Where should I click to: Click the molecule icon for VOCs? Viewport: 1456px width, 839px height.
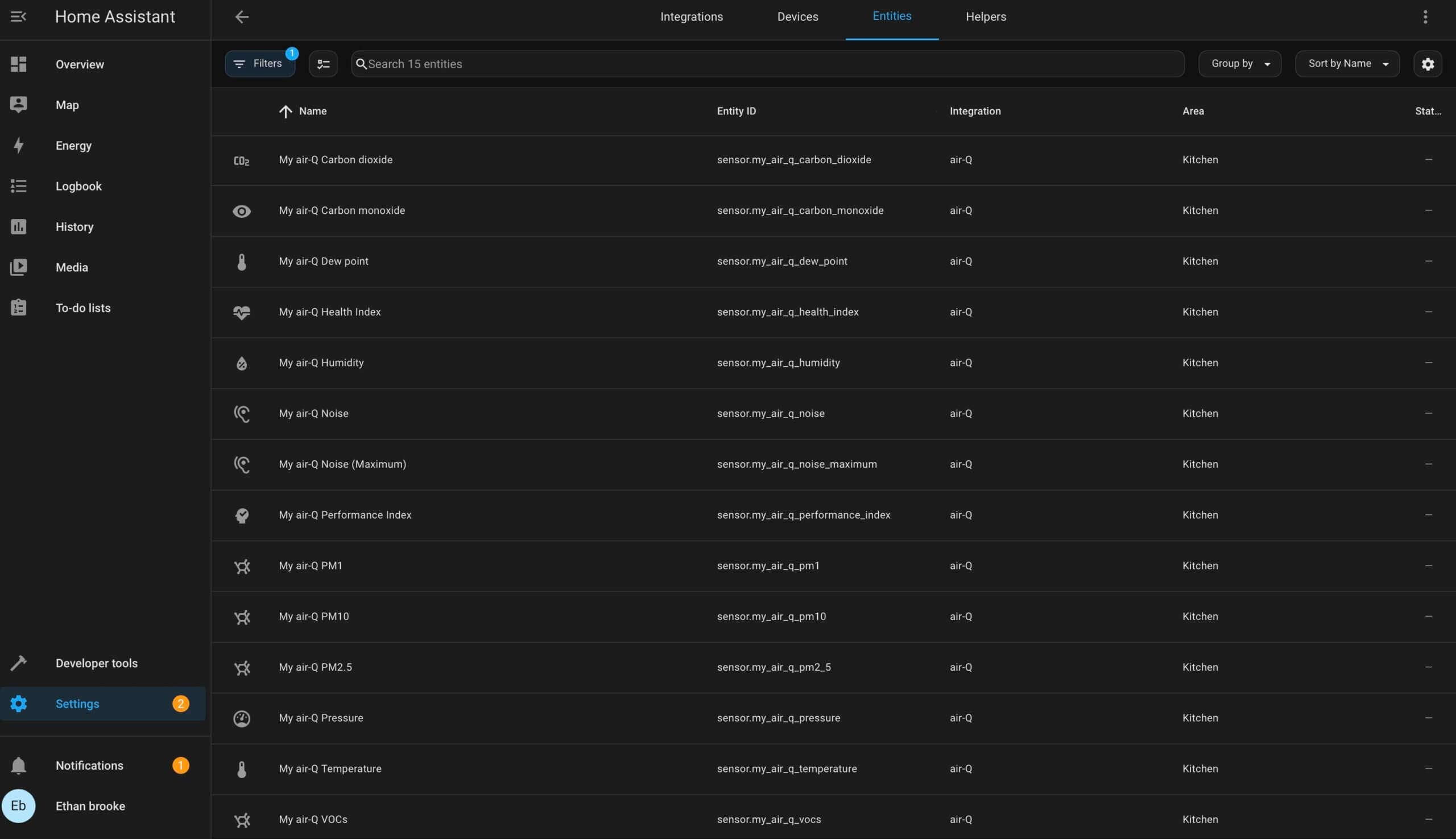(x=242, y=820)
